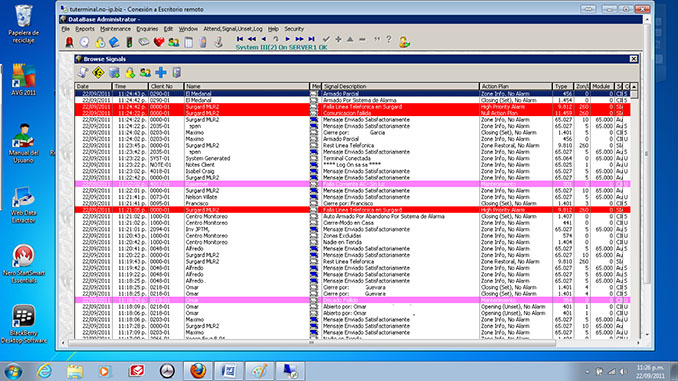Click the double-right fast forward navigation arrow
Screen dimensions: 678x381
[299, 39]
